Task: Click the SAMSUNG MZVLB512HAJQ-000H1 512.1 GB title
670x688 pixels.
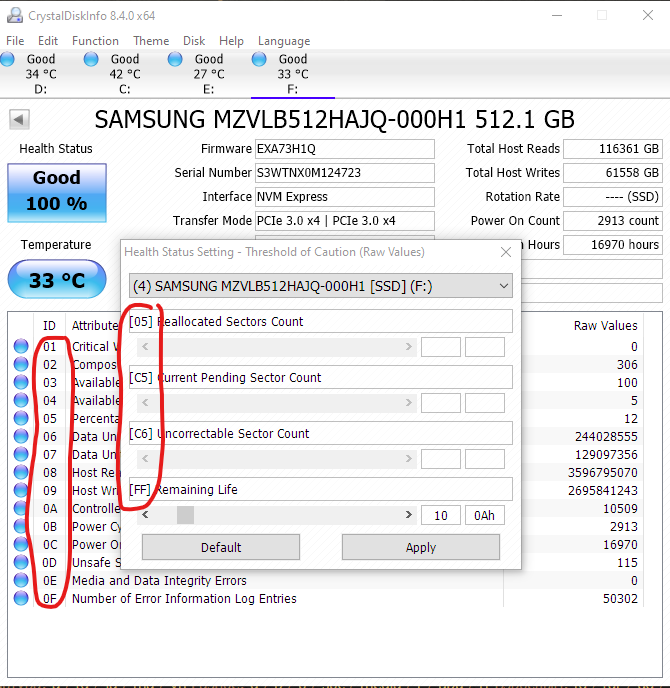Action: (334, 119)
